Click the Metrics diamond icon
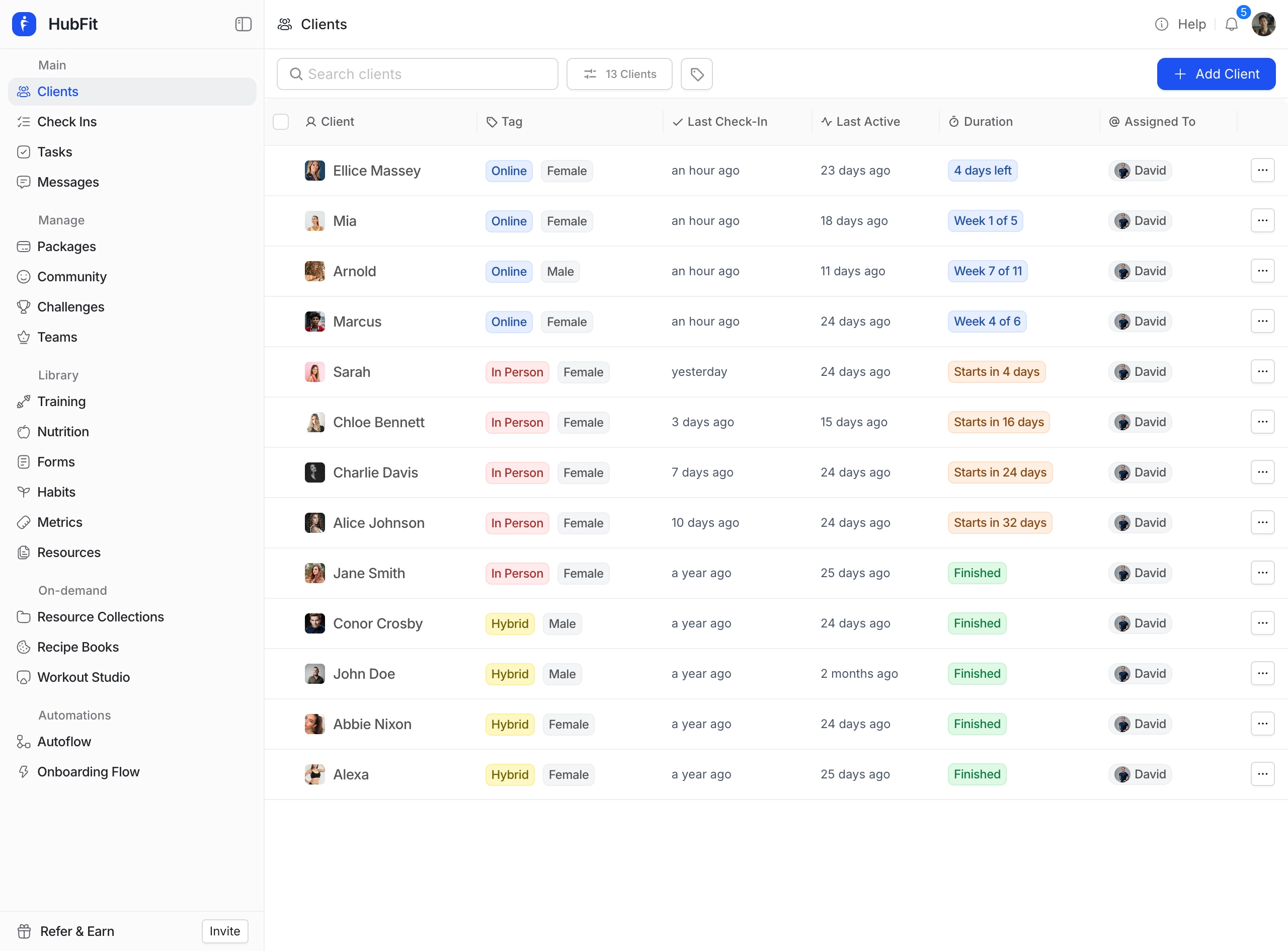The image size is (1288, 951). pos(24,522)
